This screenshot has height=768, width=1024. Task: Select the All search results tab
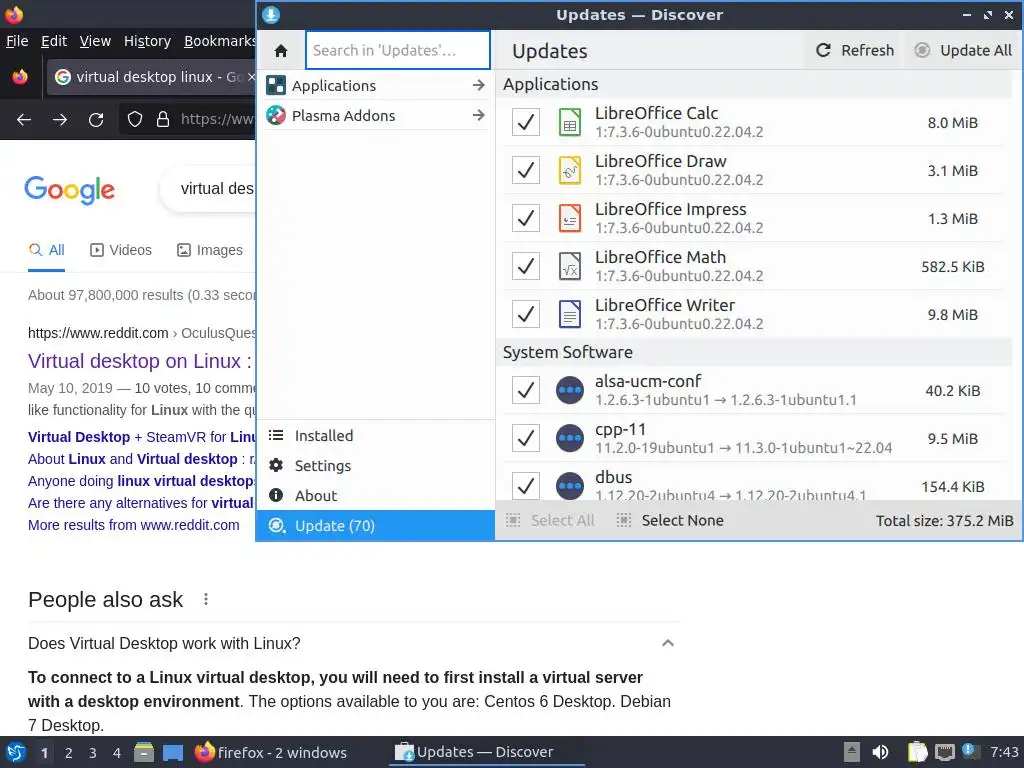tap(46, 250)
